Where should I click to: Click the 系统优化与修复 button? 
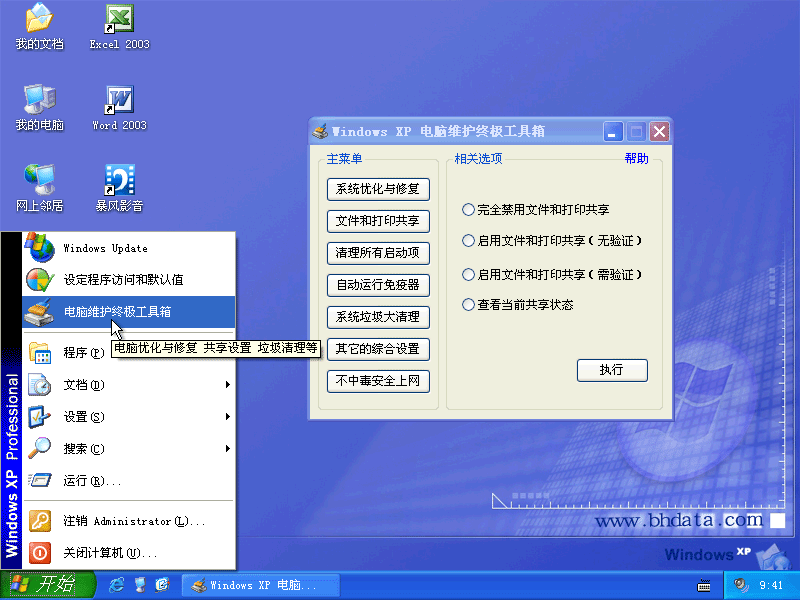[x=378, y=189]
